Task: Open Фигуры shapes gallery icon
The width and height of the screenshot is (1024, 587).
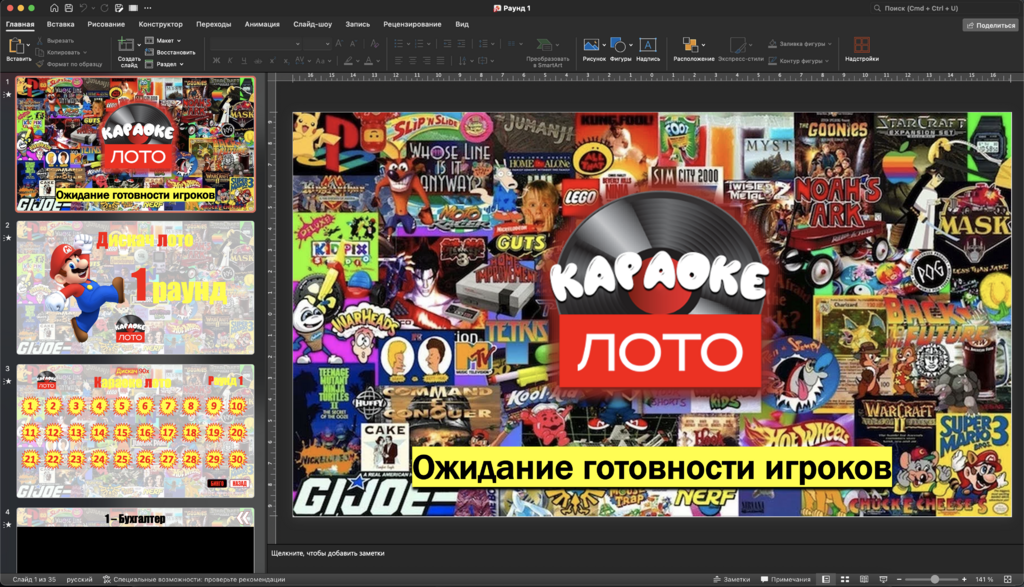Action: point(618,44)
